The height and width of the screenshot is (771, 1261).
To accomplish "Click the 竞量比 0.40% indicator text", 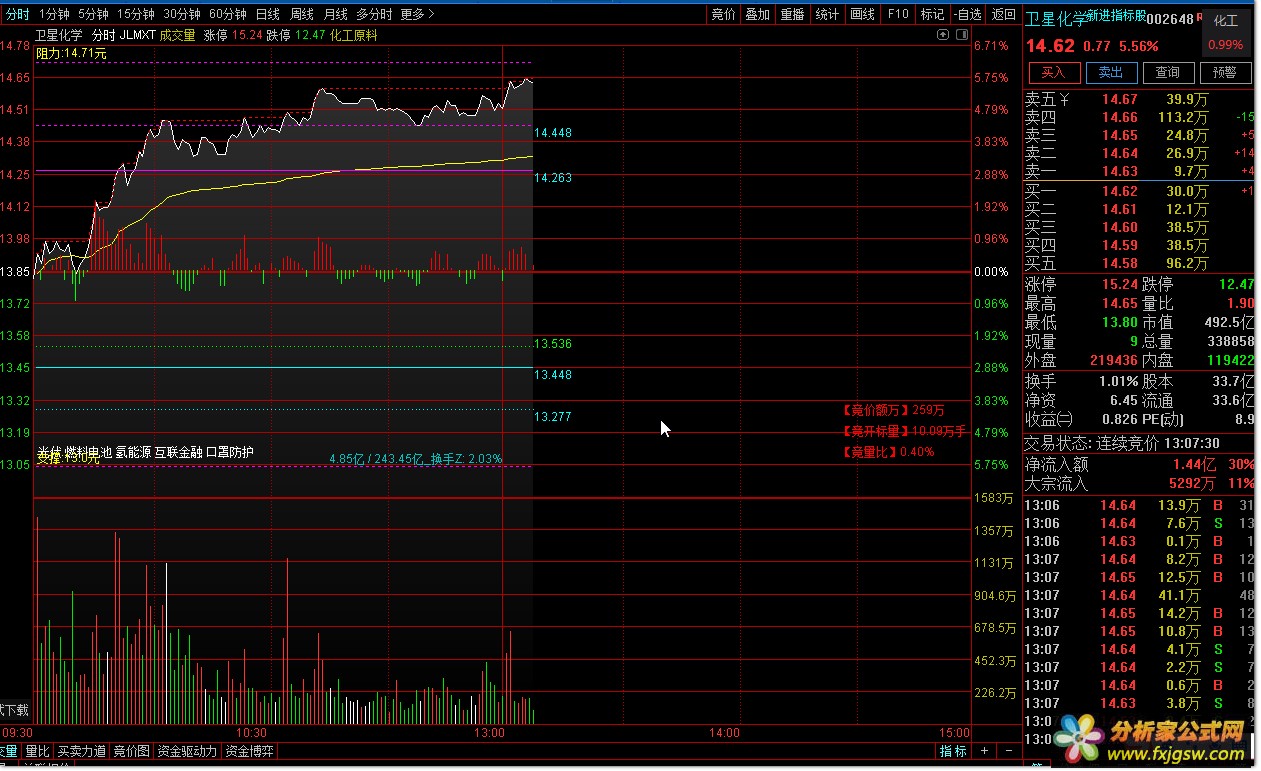I will pos(888,452).
